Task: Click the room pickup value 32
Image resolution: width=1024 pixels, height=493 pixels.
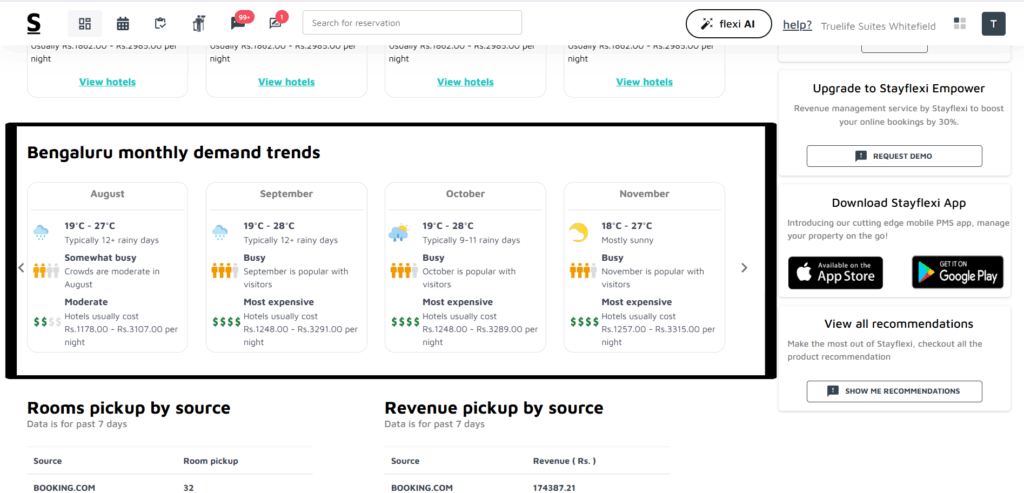Action: click(x=189, y=487)
